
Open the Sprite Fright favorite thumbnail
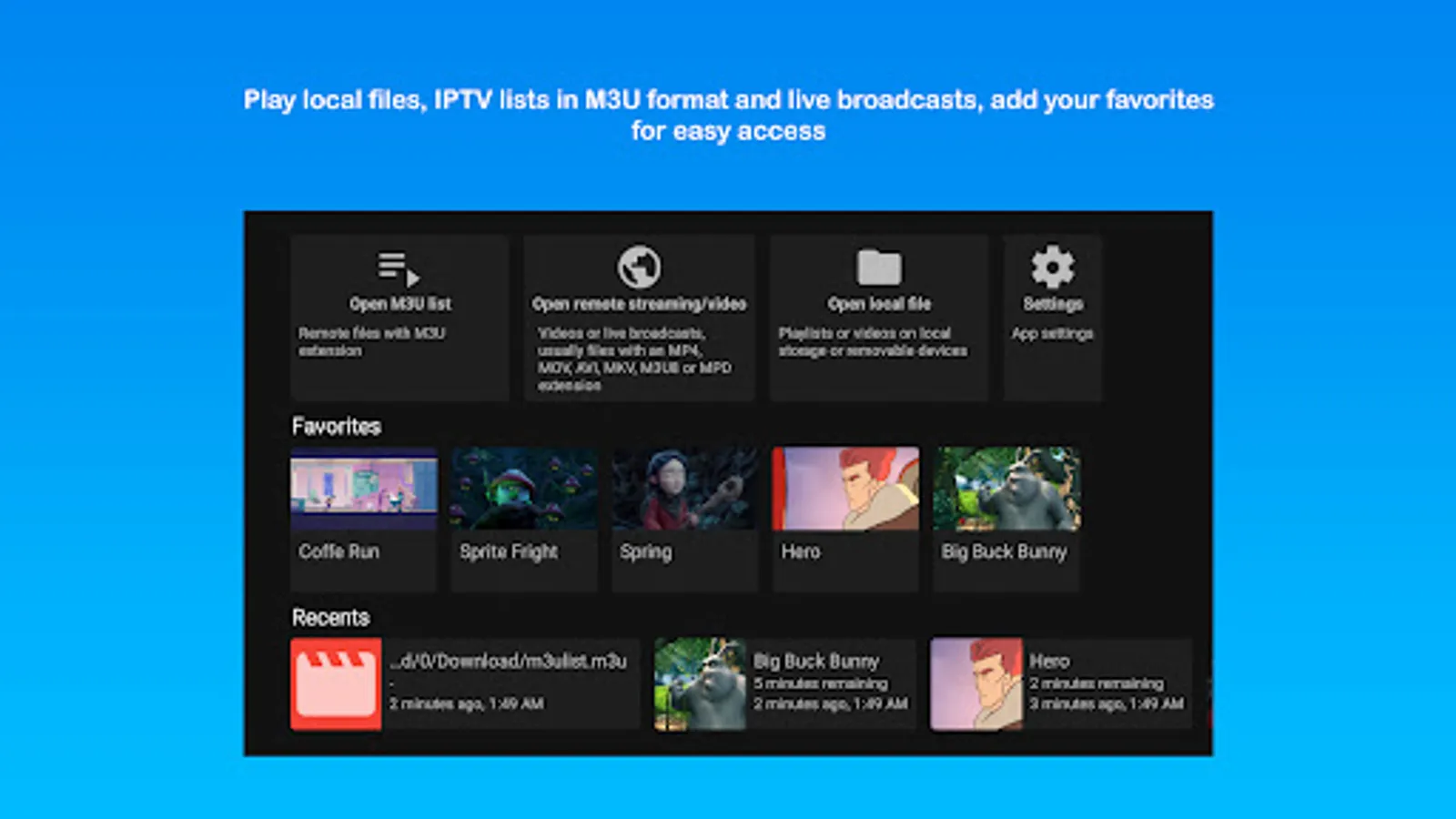pyautogui.click(x=524, y=489)
